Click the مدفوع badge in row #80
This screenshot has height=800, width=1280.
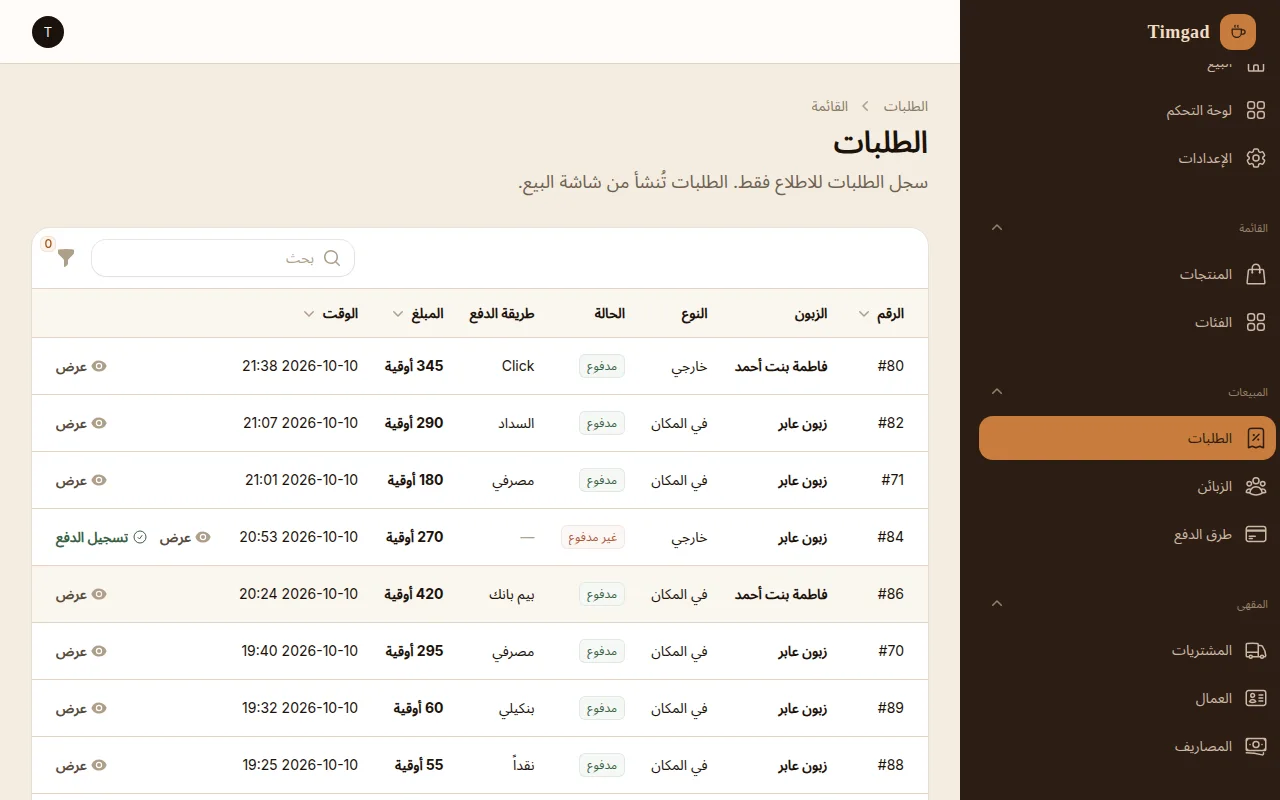point(602,366)
